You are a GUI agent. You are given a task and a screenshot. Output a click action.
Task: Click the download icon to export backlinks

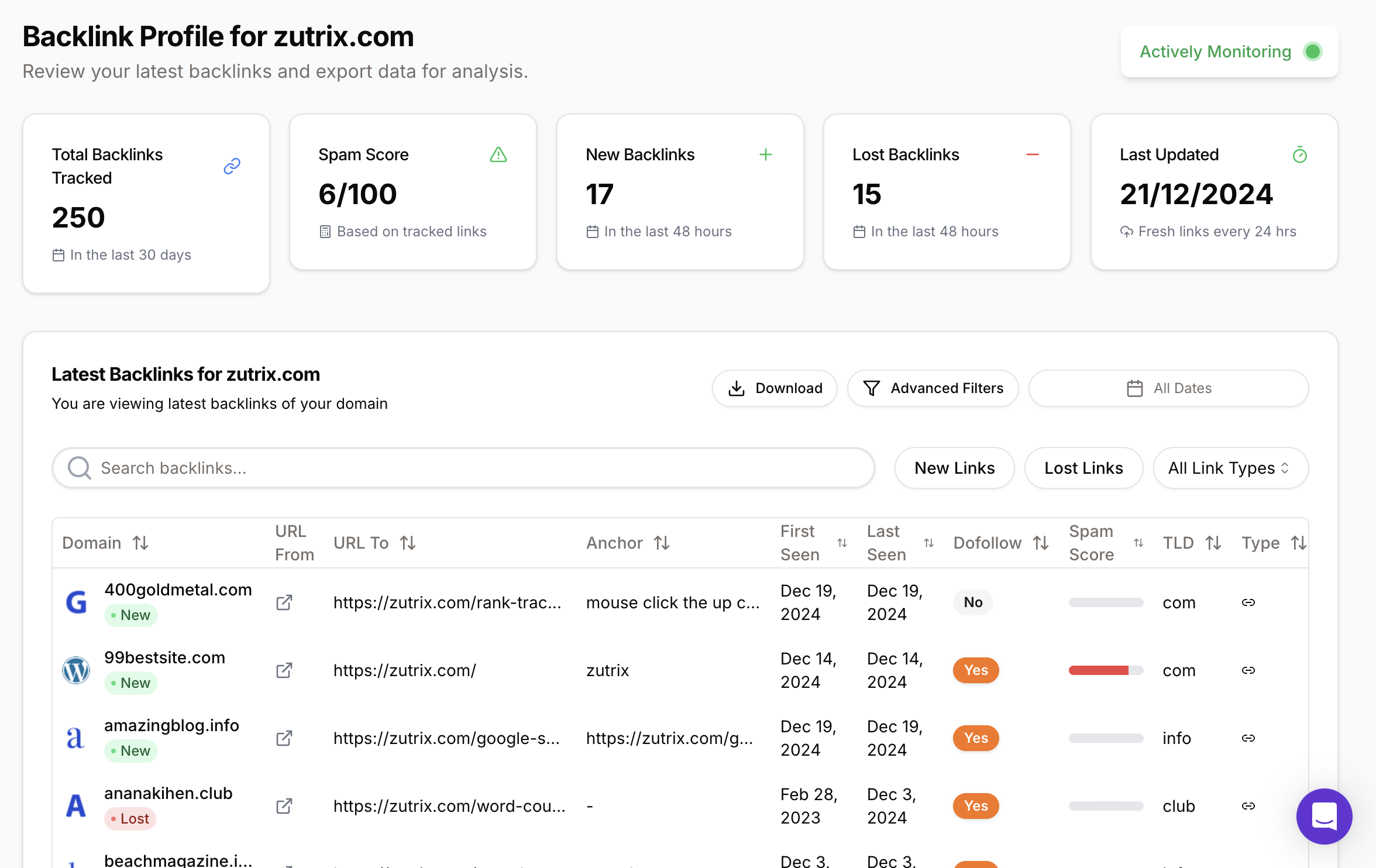pos(736,388)
